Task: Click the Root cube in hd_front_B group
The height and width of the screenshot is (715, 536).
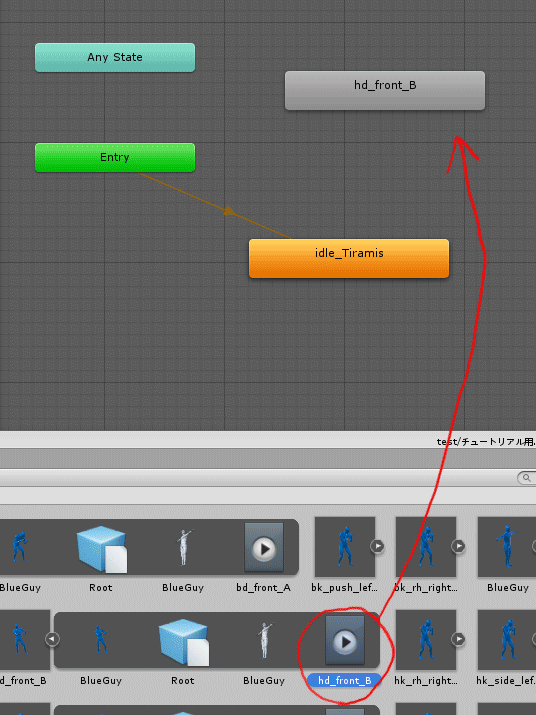Action: tap(183, 642)
